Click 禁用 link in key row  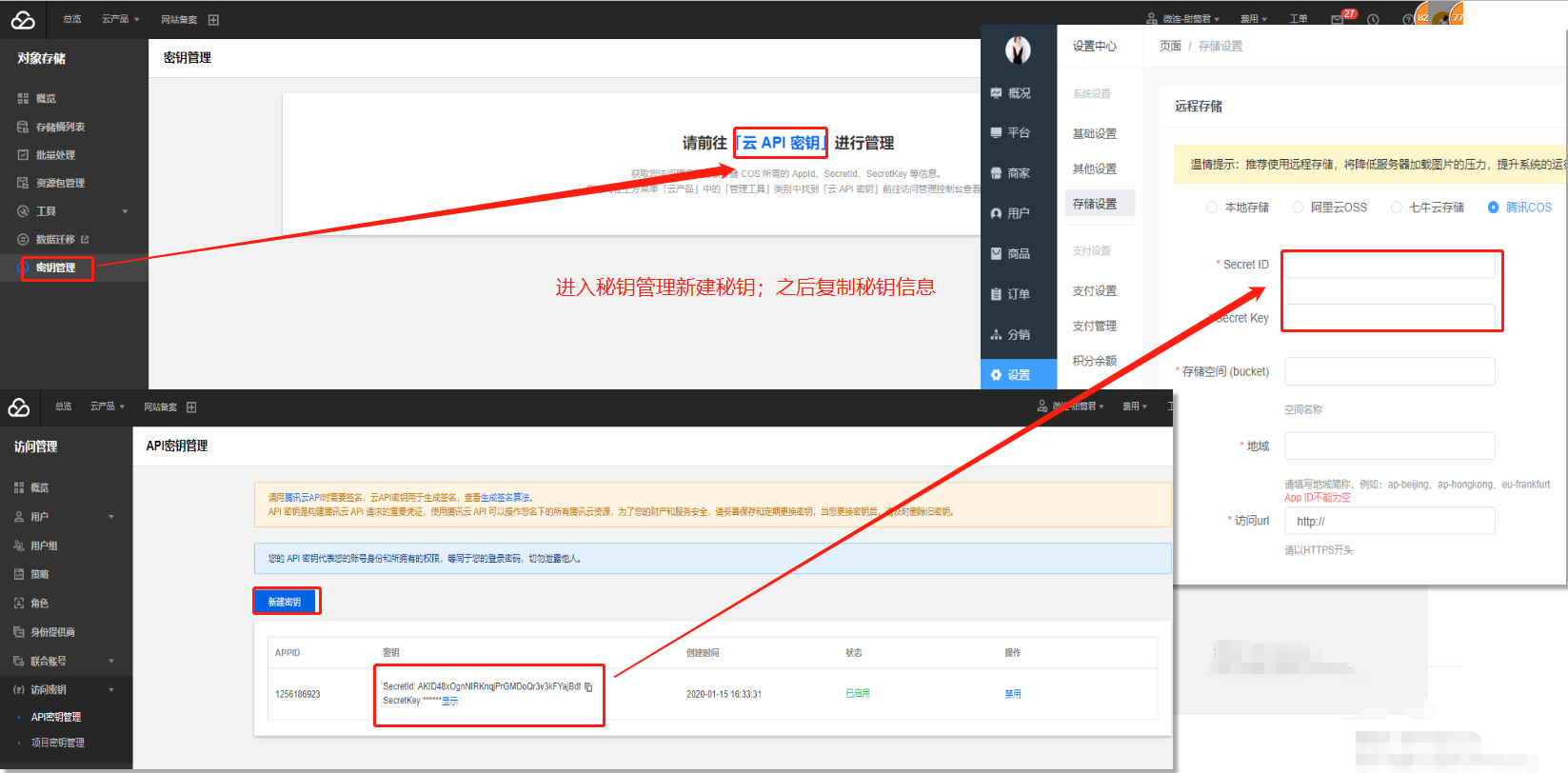pyautogui.click(x=1013, y=695)
